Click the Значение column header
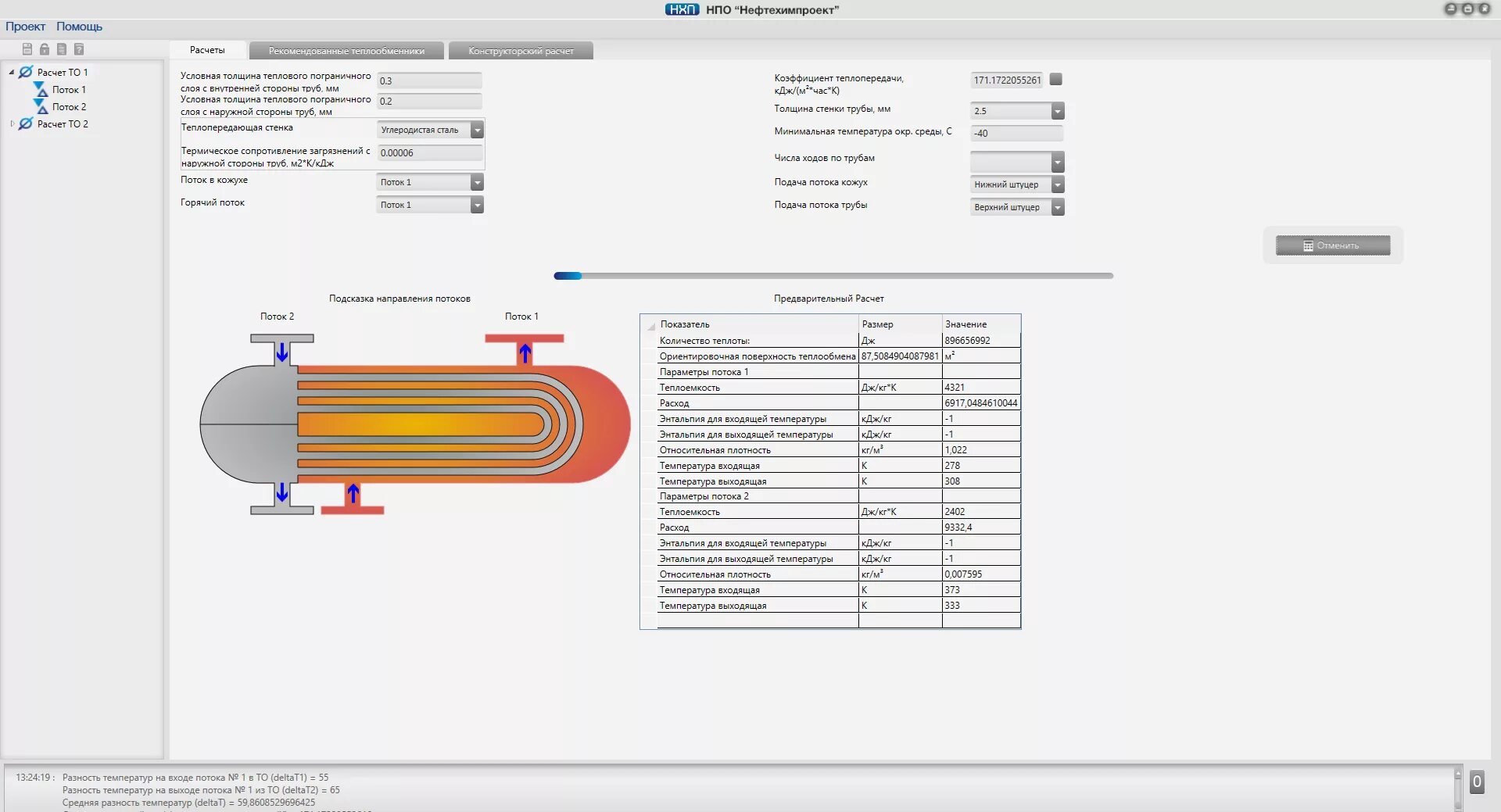Screen dimensions: 1501x812 click(x=982, y=324)
